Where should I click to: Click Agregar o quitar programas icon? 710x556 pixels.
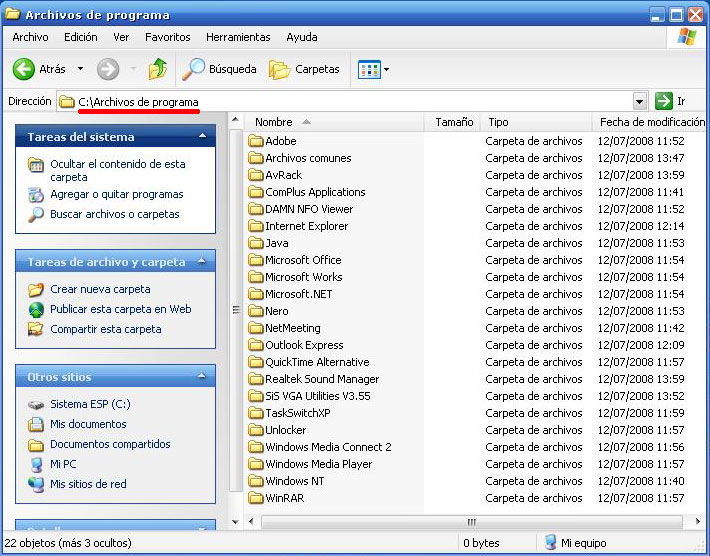click(x=36, y=195)
